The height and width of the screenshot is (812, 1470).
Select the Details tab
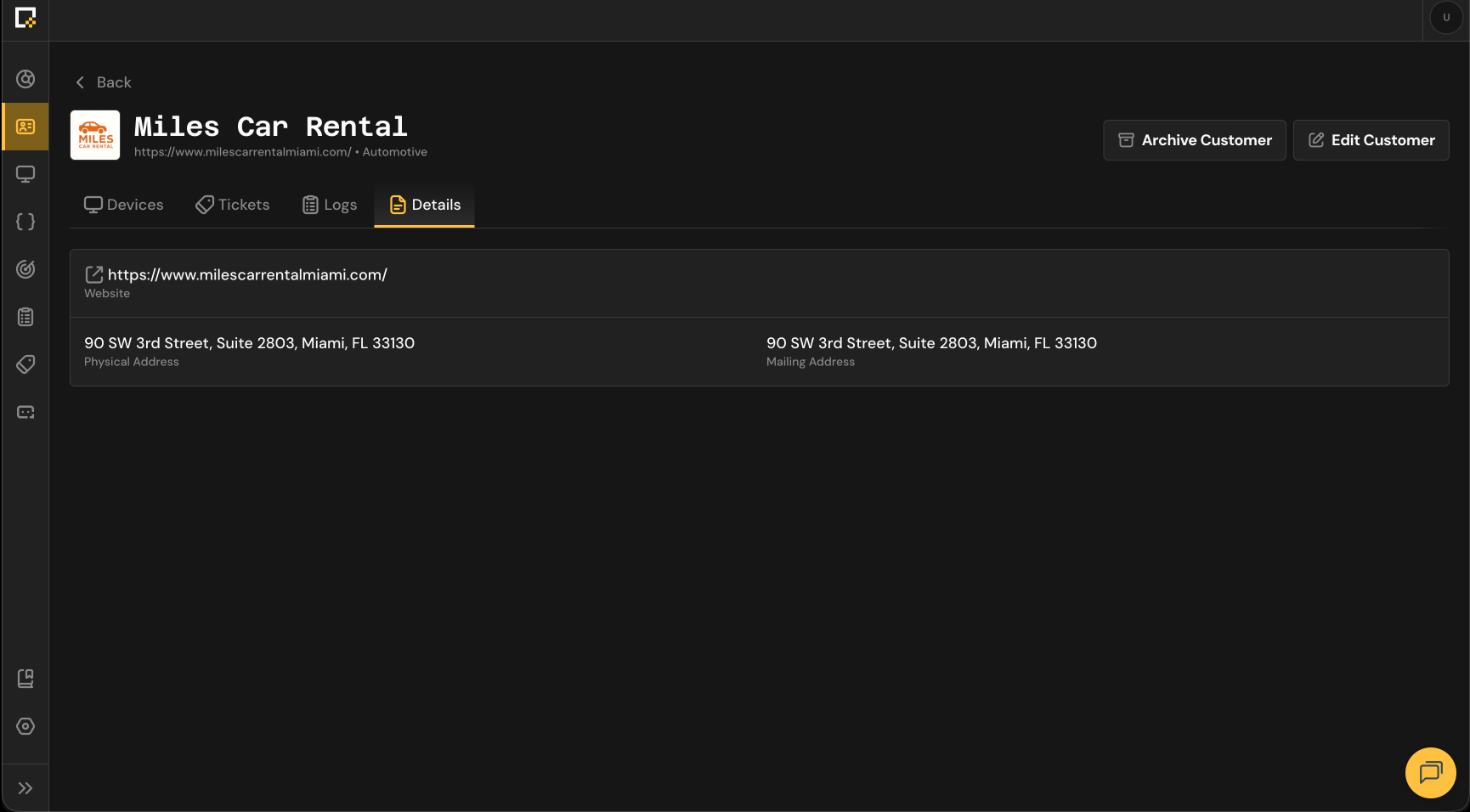pyautogui.click(x=425, y=205)
